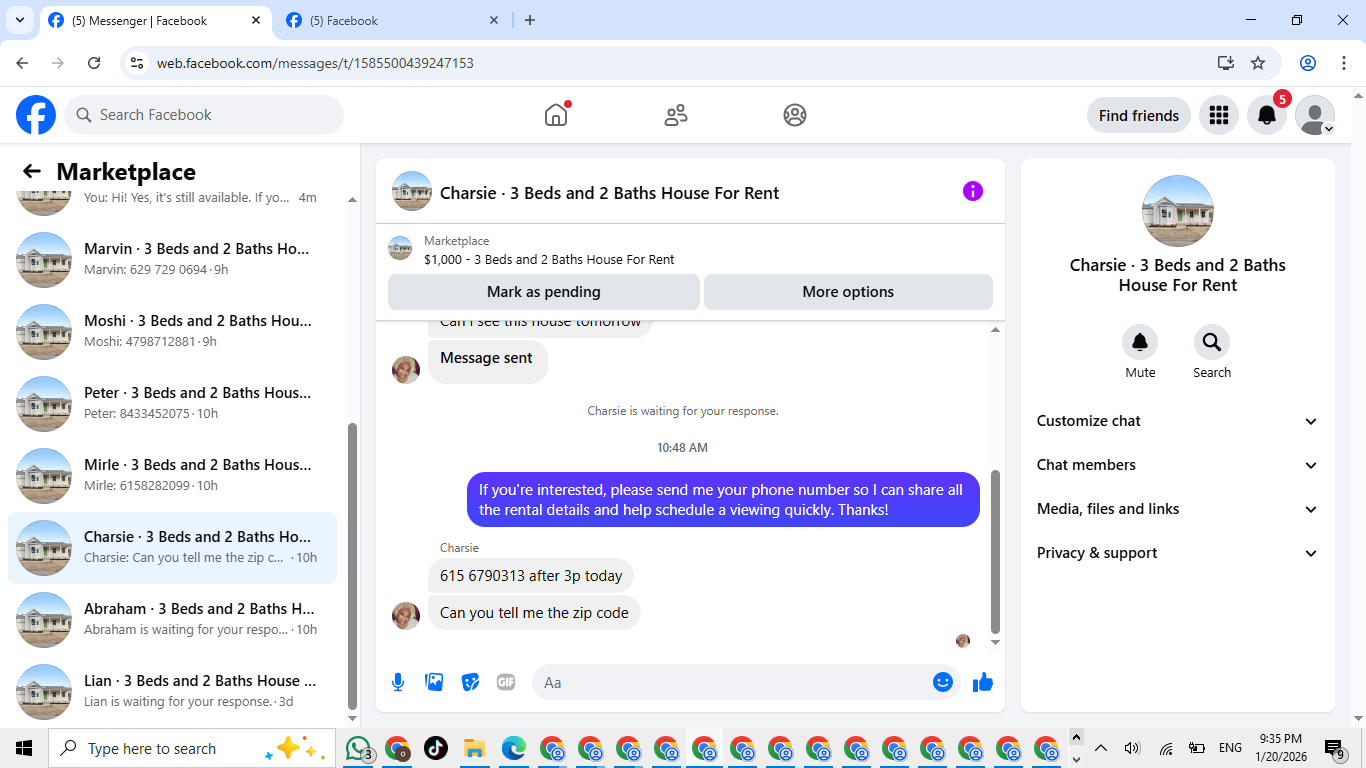
Task: Click the Find friends button
Action: pyautogui.click(x=1139, y=115)
